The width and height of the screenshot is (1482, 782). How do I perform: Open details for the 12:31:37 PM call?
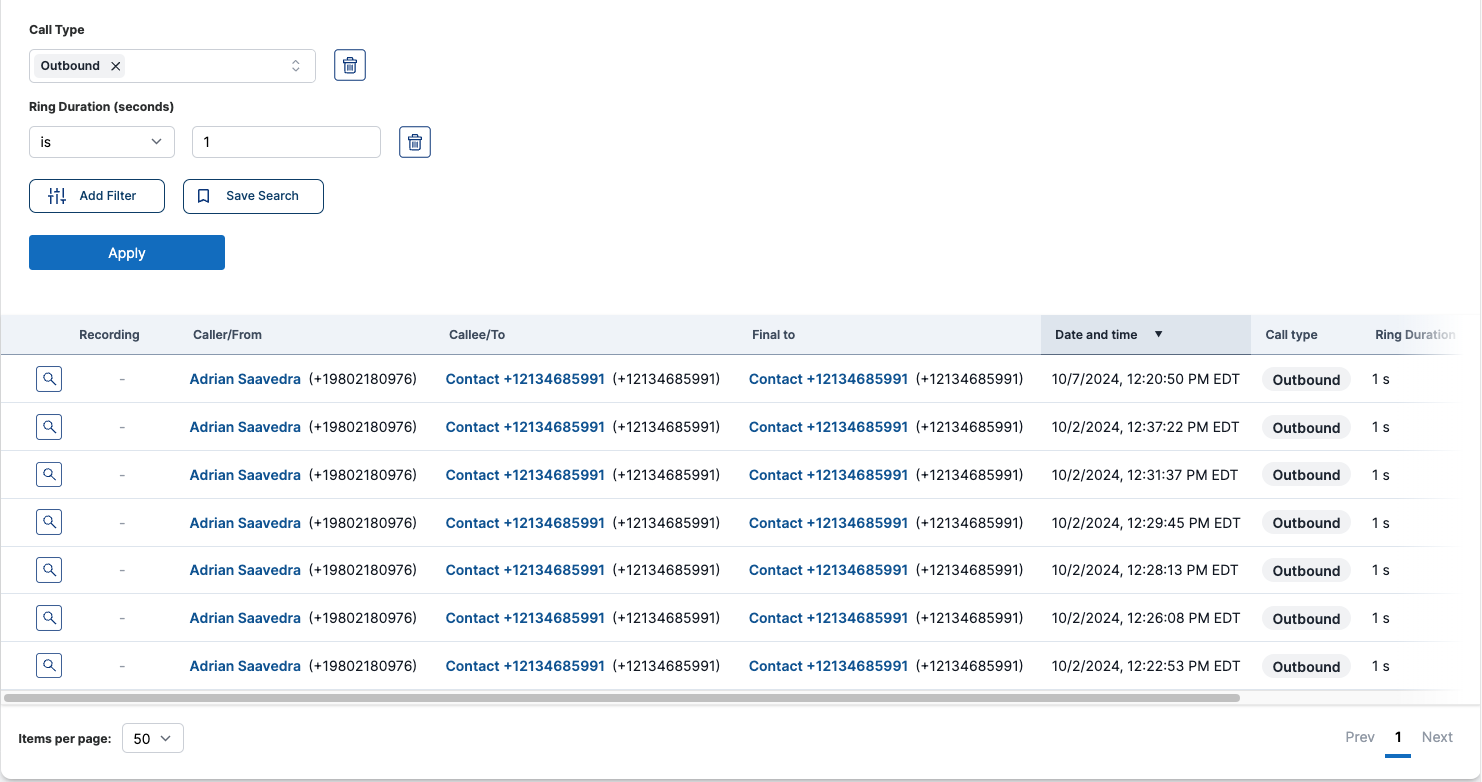[x=49, y=474]
